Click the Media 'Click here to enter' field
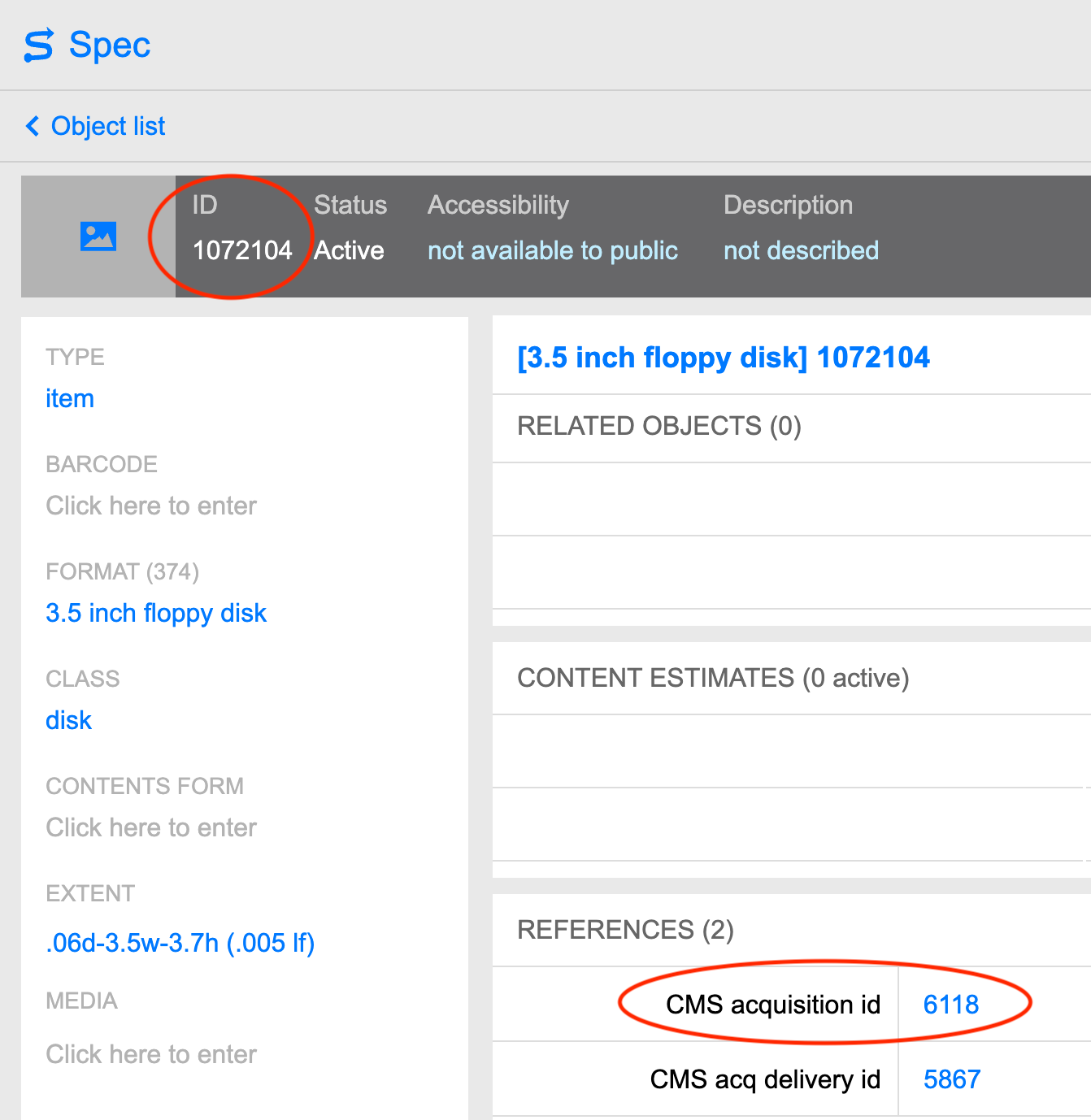1091x1120 pixels. (x=151, y=1054)
